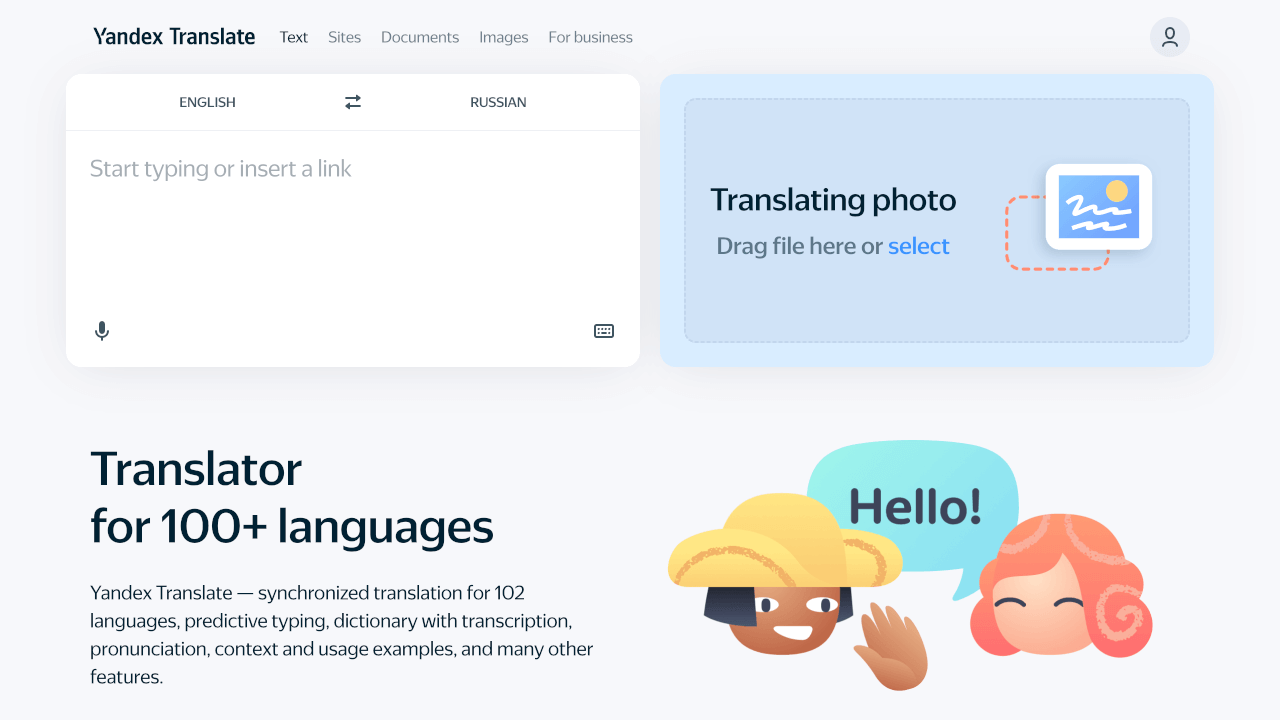The image size is (1280, 720).
Task: Swap languages with the arrows icon
Action: (353, 102)
